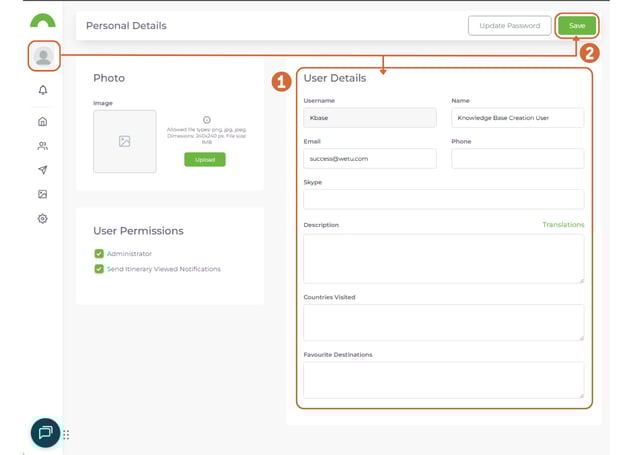Click the Username field containing Kbase
Viewport: 633px width, 455px height.
(x=370, y=118)
